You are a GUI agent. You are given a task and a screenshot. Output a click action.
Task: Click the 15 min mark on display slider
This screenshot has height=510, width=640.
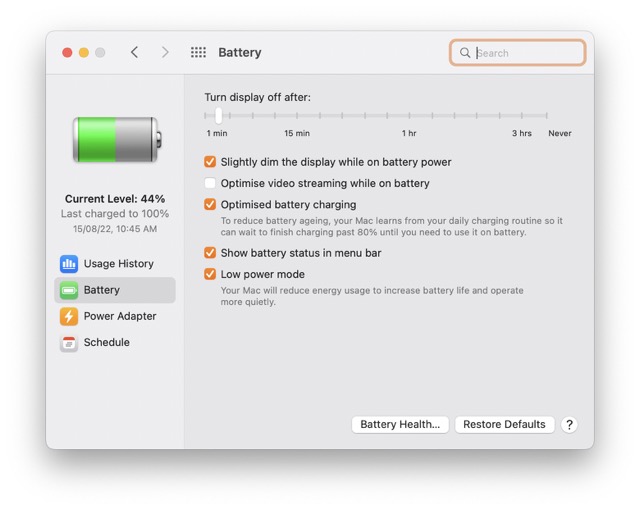[x=296, y=116]
